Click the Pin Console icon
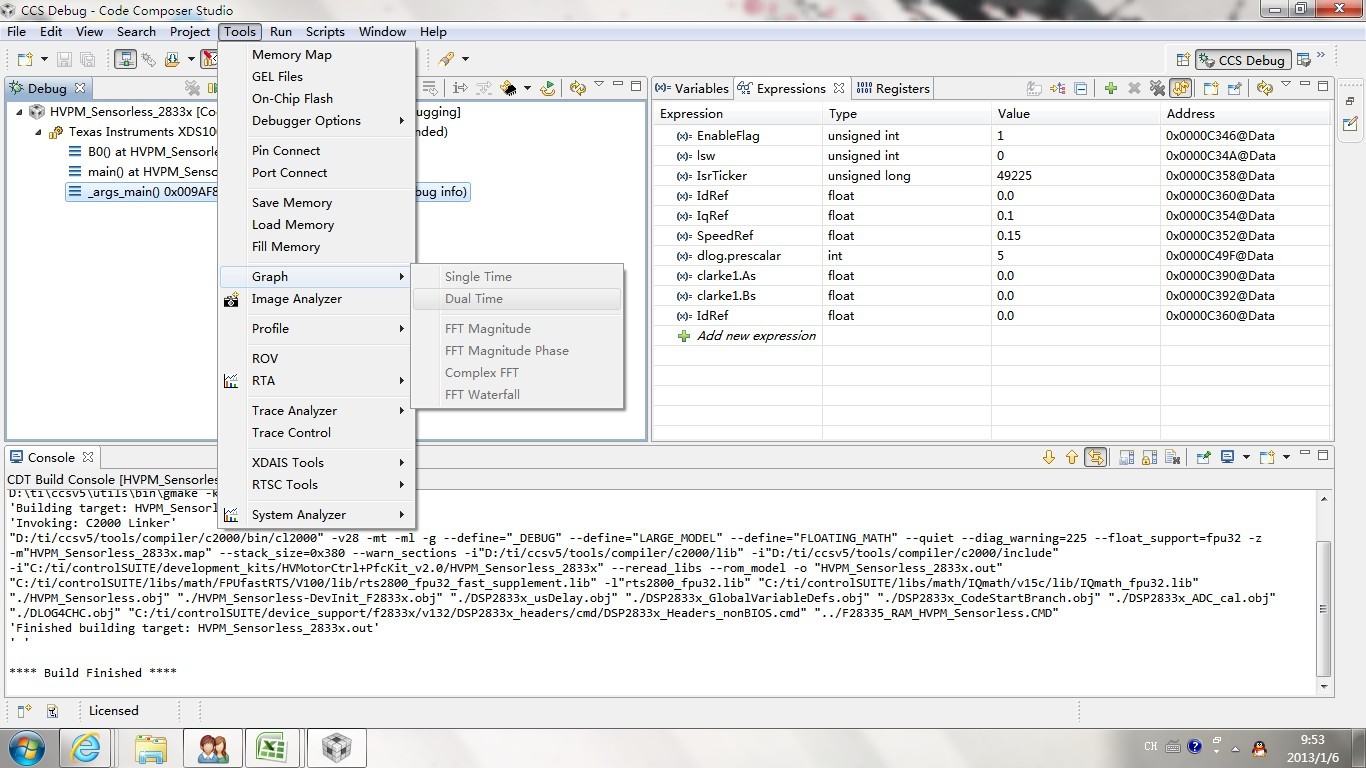1366x768 pixels. click(x=1203, y=457)
